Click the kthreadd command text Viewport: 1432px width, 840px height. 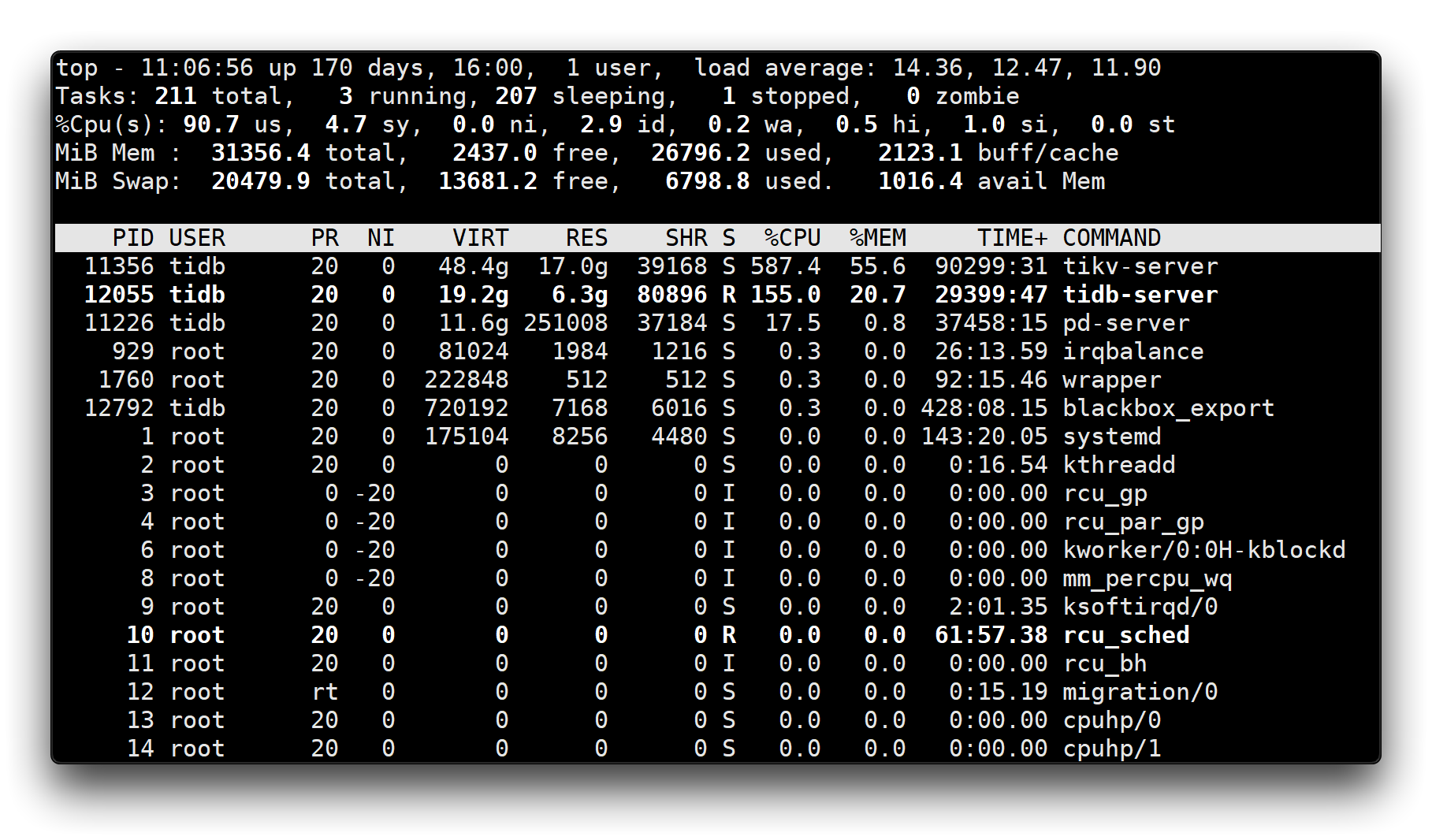click(1118, 465)
